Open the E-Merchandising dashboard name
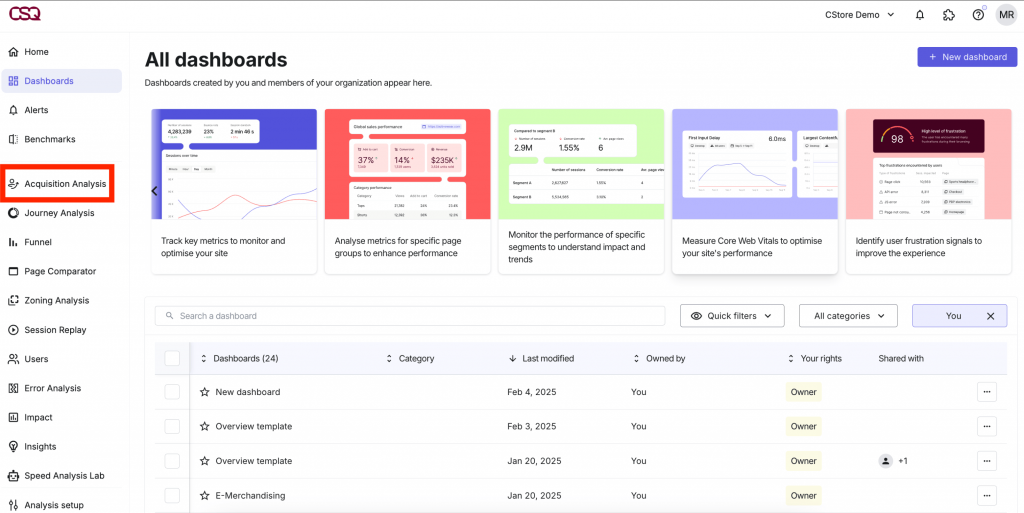This screenshot has height=513, width=1024. (251, 495)
